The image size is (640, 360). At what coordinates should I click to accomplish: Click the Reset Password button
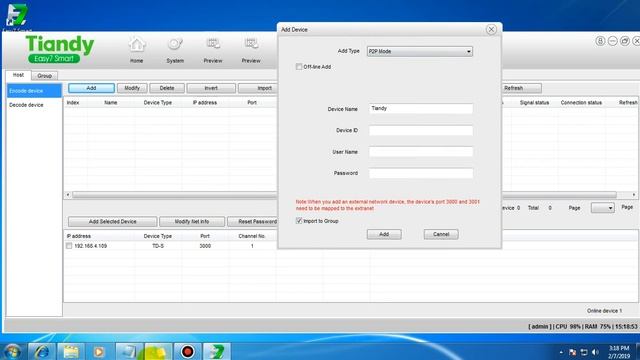point(253,222)
